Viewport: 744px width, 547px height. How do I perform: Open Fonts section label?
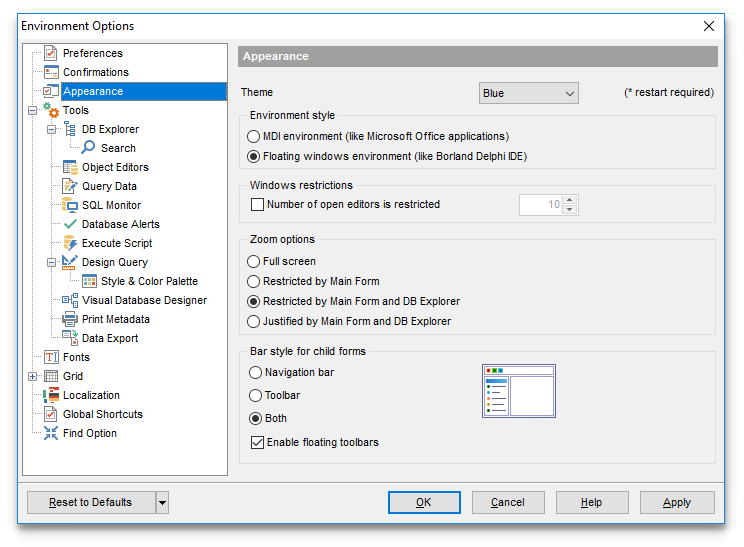(76, 357)
